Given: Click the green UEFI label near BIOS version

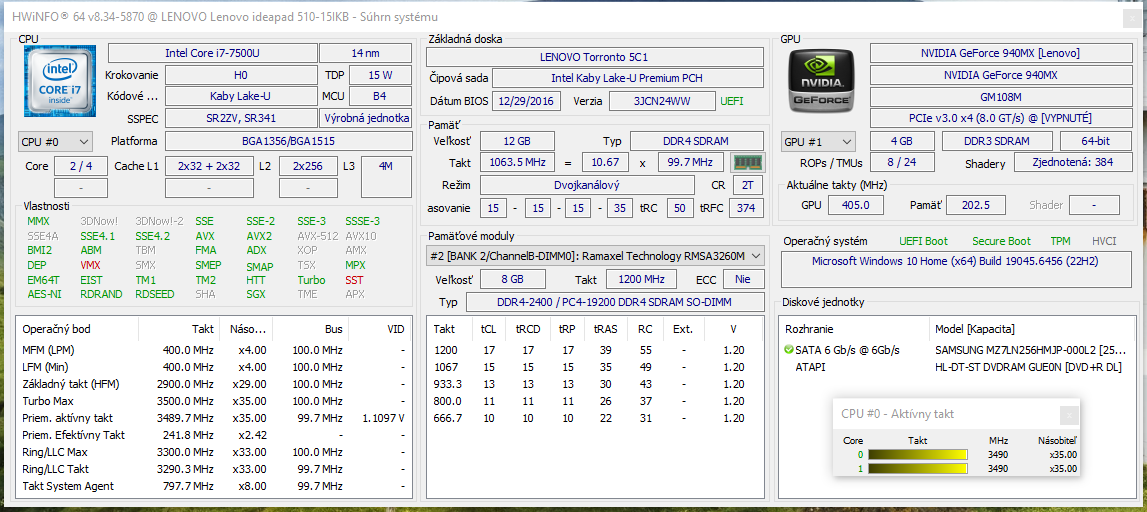Looking at the screenshot, I should [x=732, y=101].
